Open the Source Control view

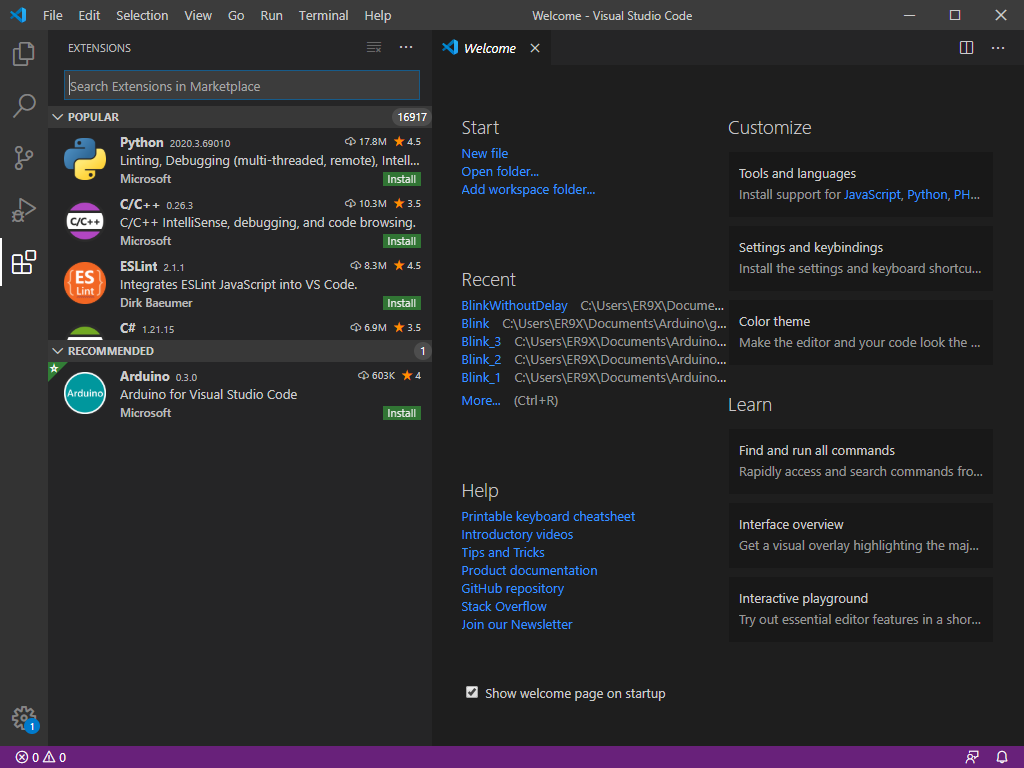coord(24,158)
